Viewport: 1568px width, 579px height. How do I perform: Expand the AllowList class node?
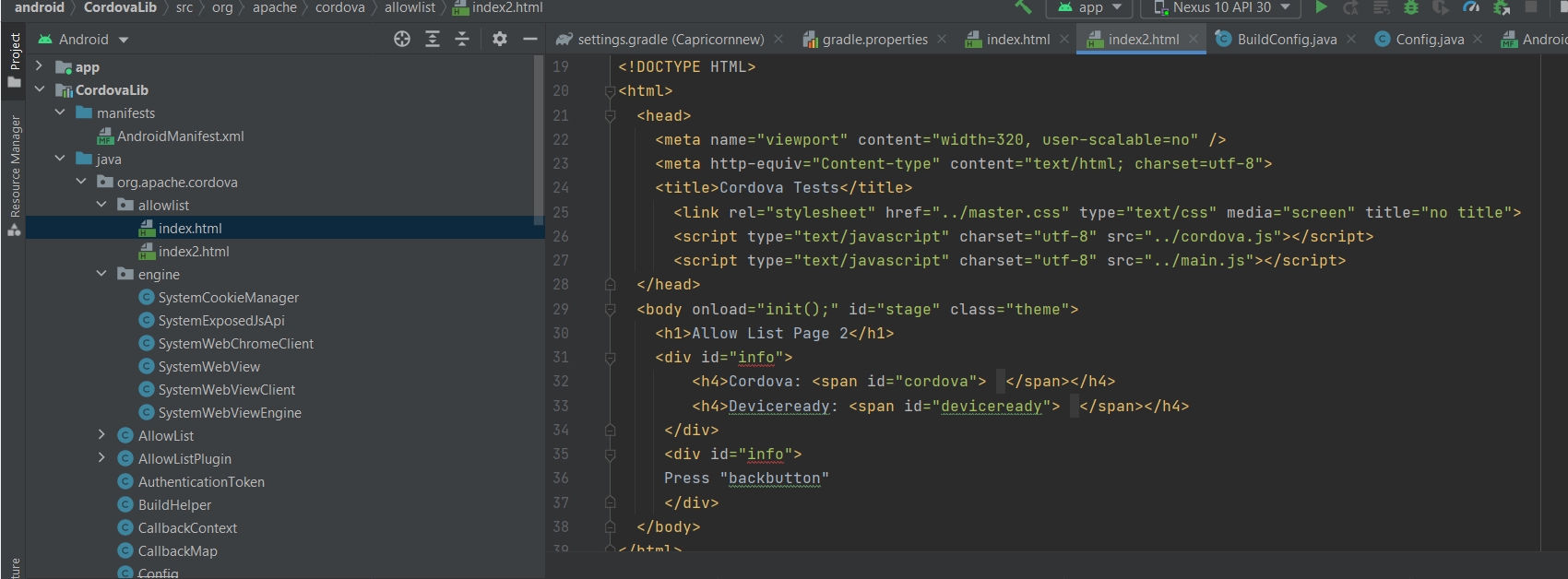tap(101, 435)
